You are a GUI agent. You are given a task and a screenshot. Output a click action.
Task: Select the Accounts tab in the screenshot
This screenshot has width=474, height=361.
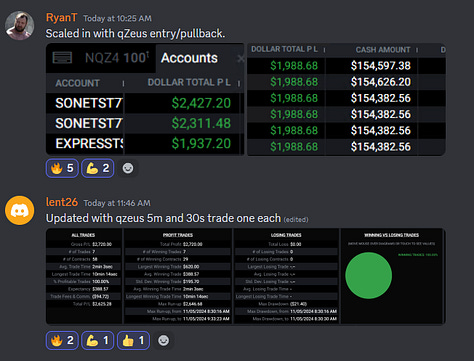[189, 58]
